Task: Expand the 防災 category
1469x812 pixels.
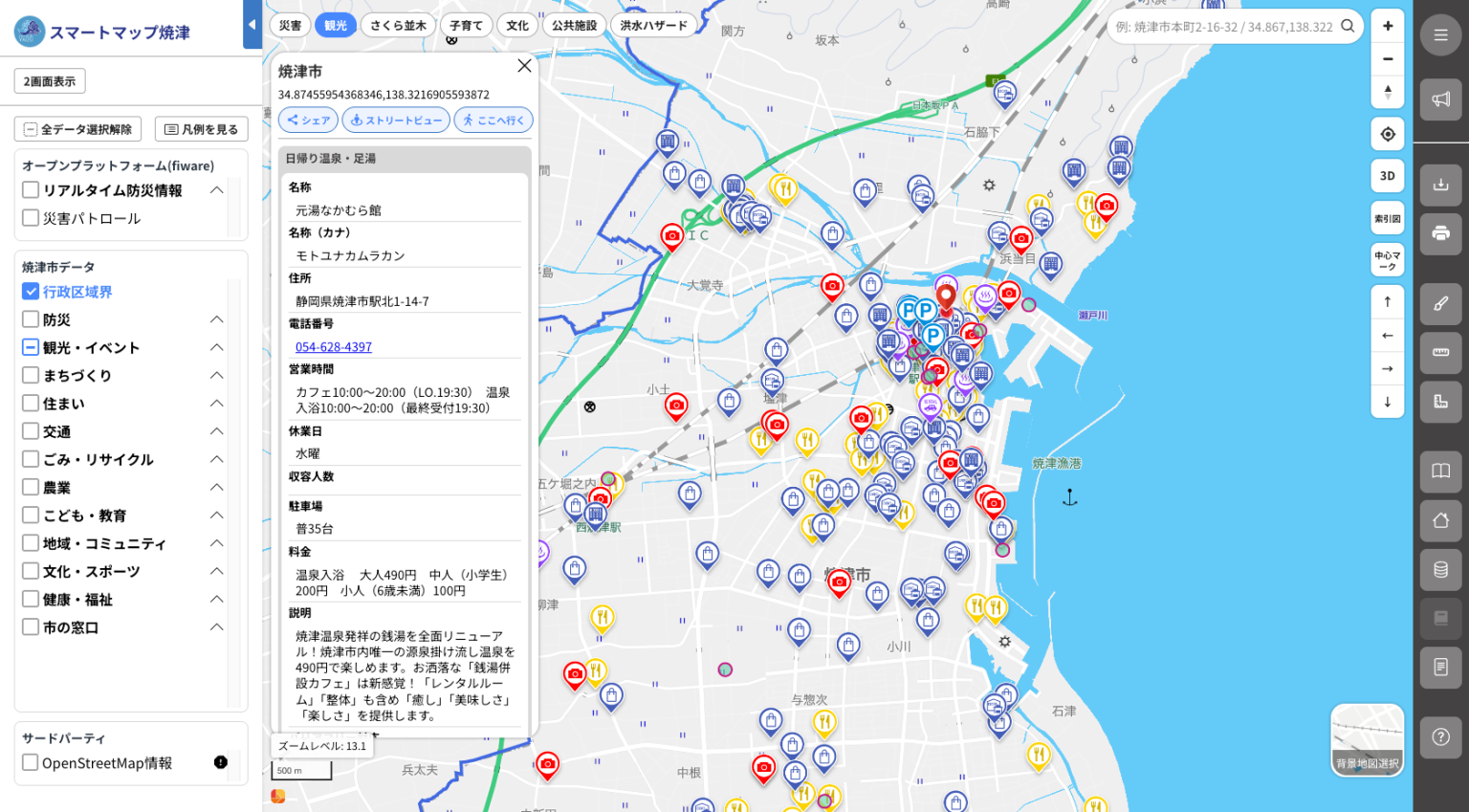Action: (217, 318)
